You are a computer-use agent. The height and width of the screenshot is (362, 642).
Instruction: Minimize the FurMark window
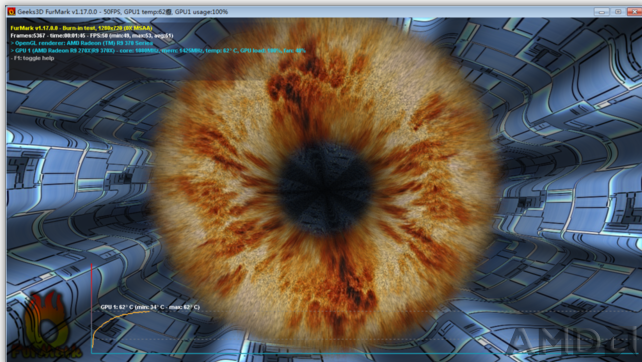tap(601, 12)
